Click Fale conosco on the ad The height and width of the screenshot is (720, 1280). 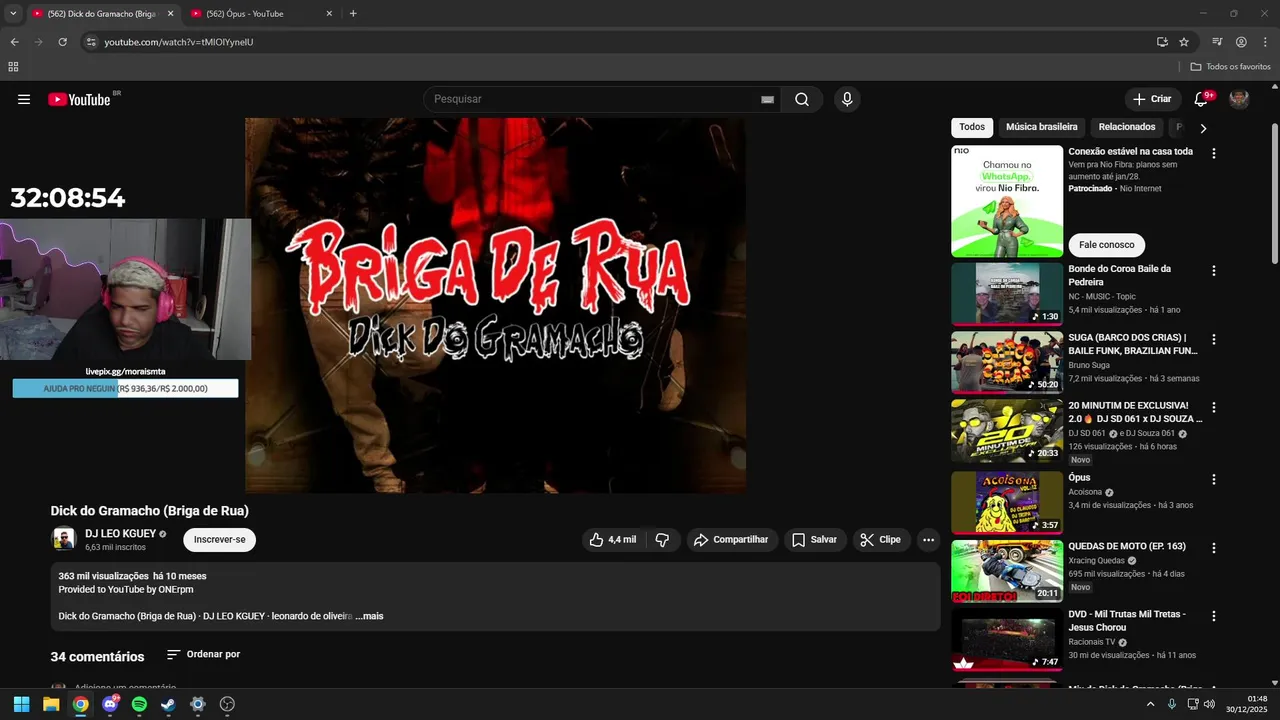click(x=1107, y=245)
